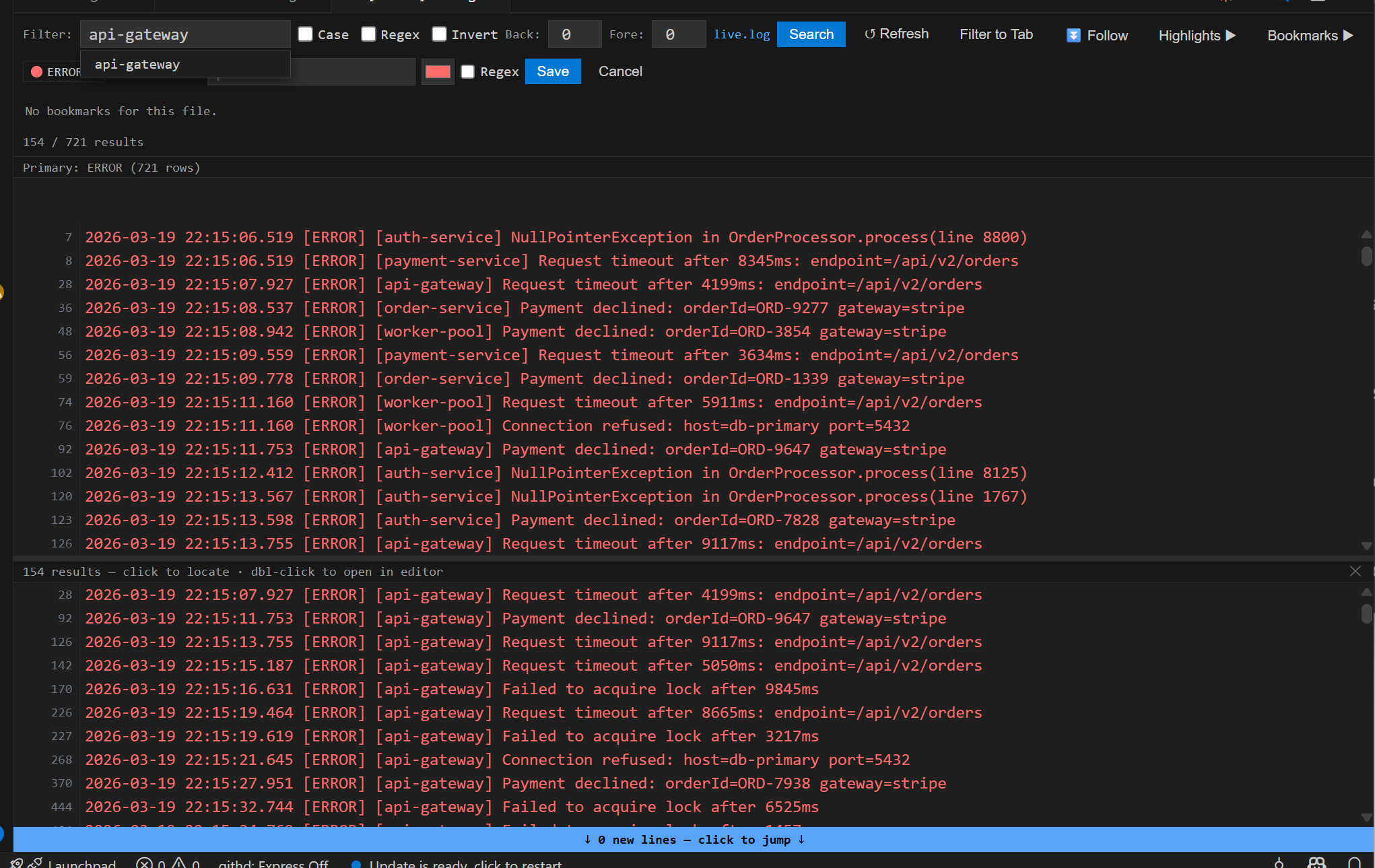
Task: Close the 154 results panel
Action: click(1355, 571)
